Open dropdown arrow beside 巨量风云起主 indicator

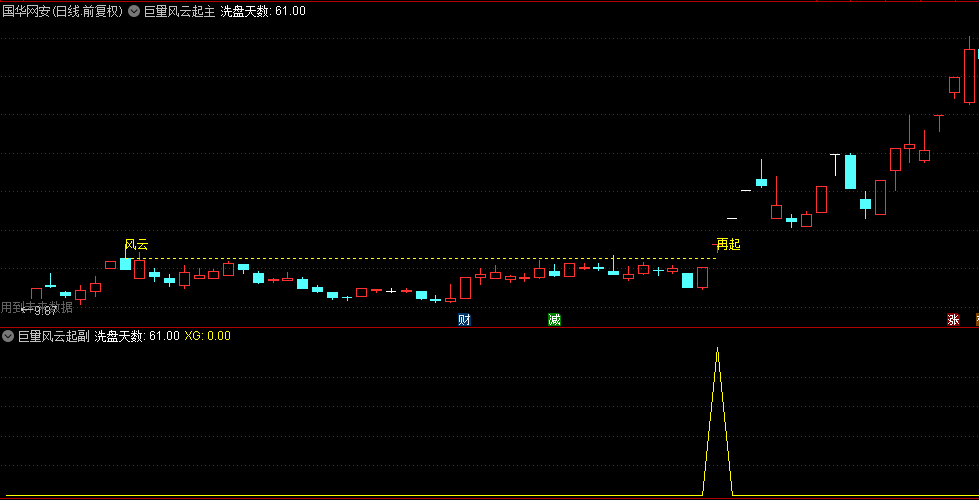134,11
